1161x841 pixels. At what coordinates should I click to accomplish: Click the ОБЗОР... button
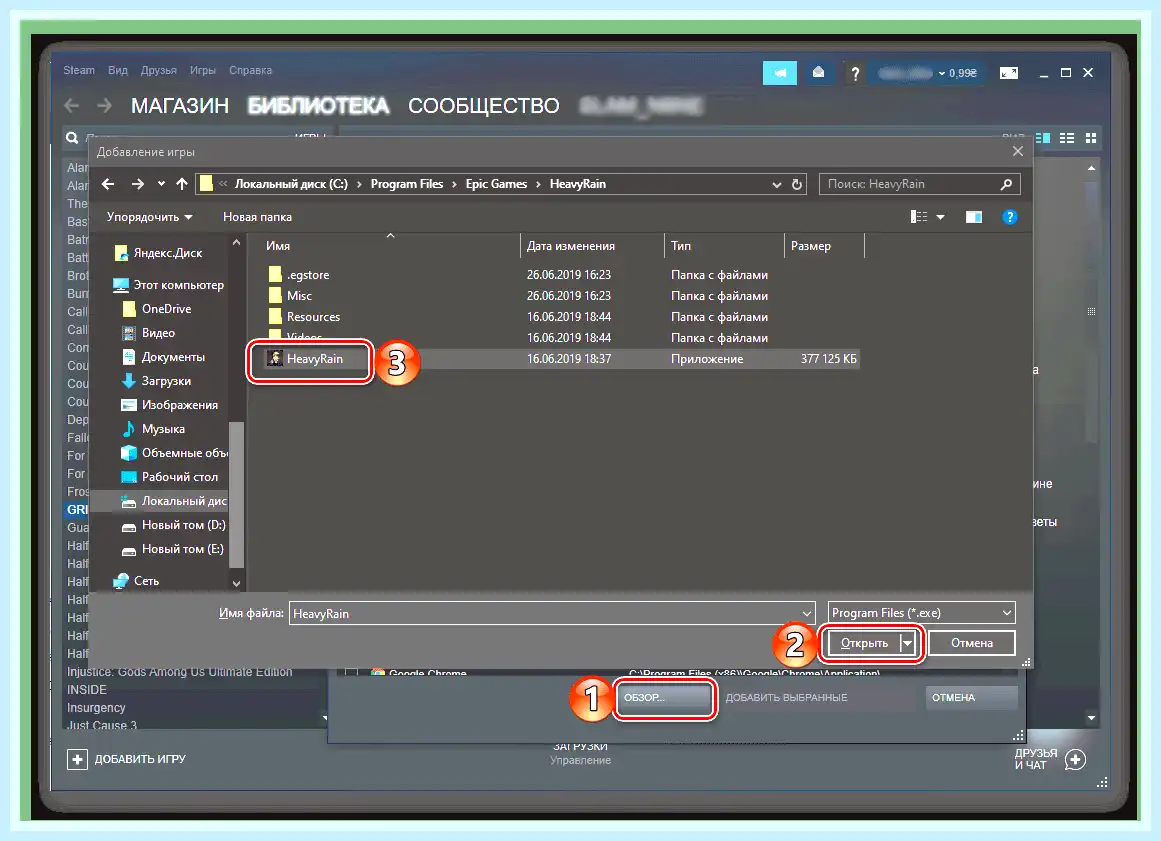point(664,697)
